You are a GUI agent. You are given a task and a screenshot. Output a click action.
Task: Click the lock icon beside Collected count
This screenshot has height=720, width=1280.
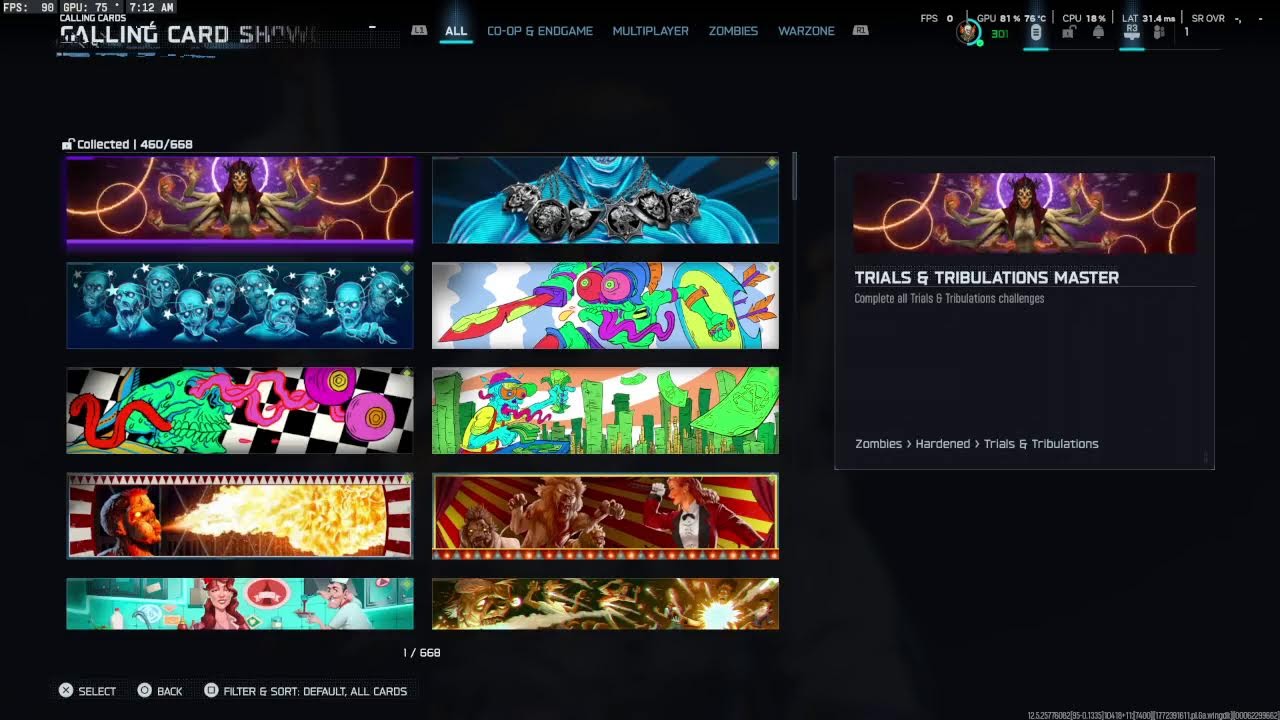[68, 145]
